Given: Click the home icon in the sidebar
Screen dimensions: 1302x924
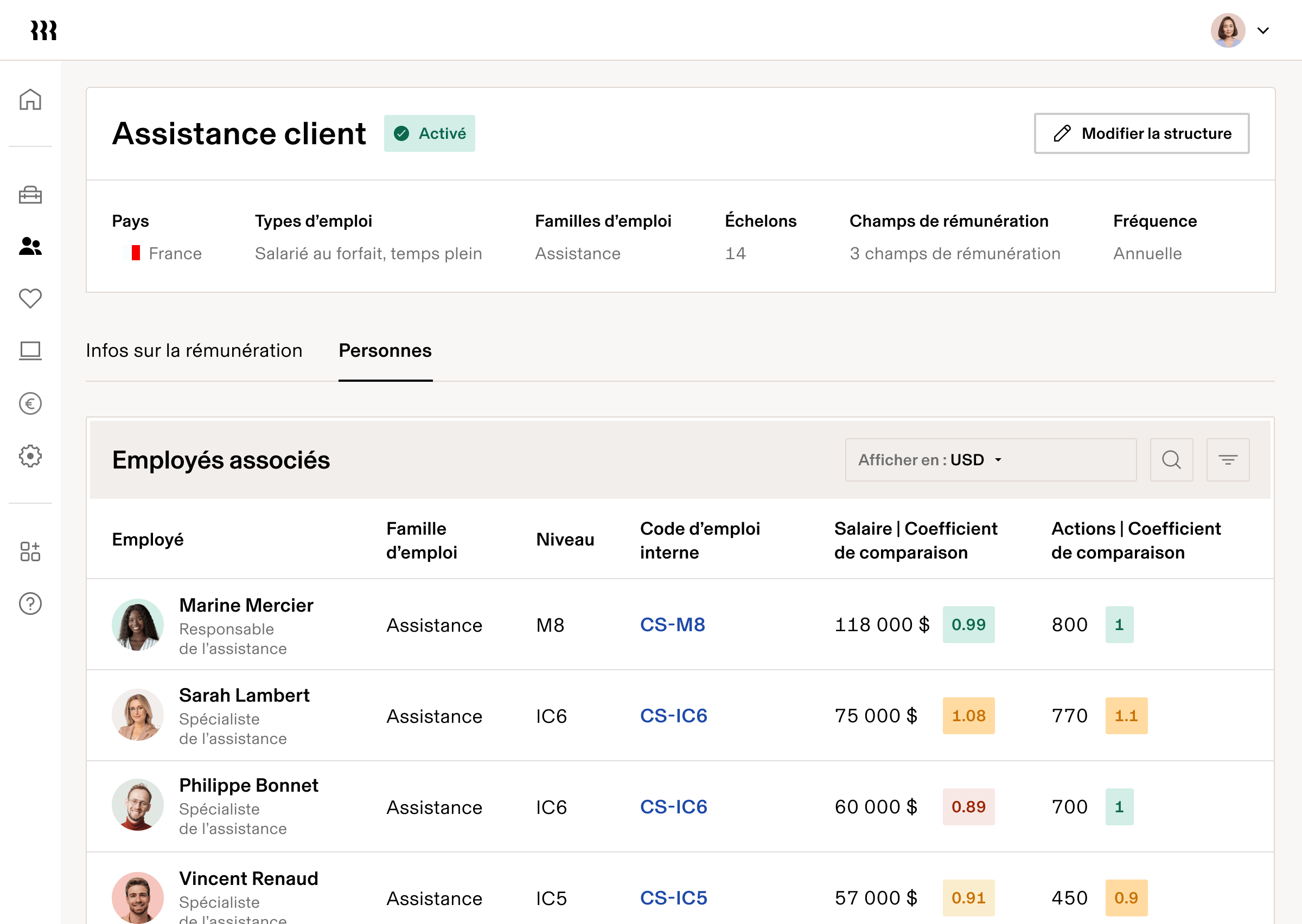Looking at the screenshot, I should click(30, 100).
